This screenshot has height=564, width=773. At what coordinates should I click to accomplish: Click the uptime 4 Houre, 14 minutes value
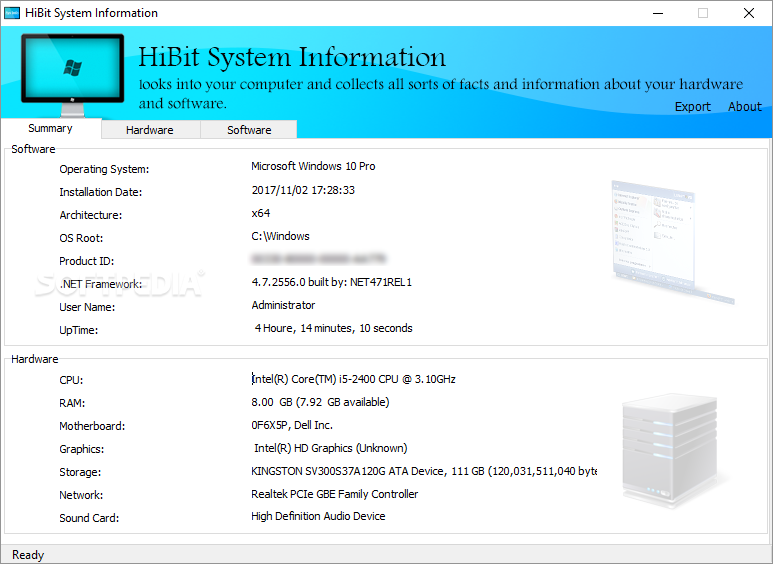(333, 328)
